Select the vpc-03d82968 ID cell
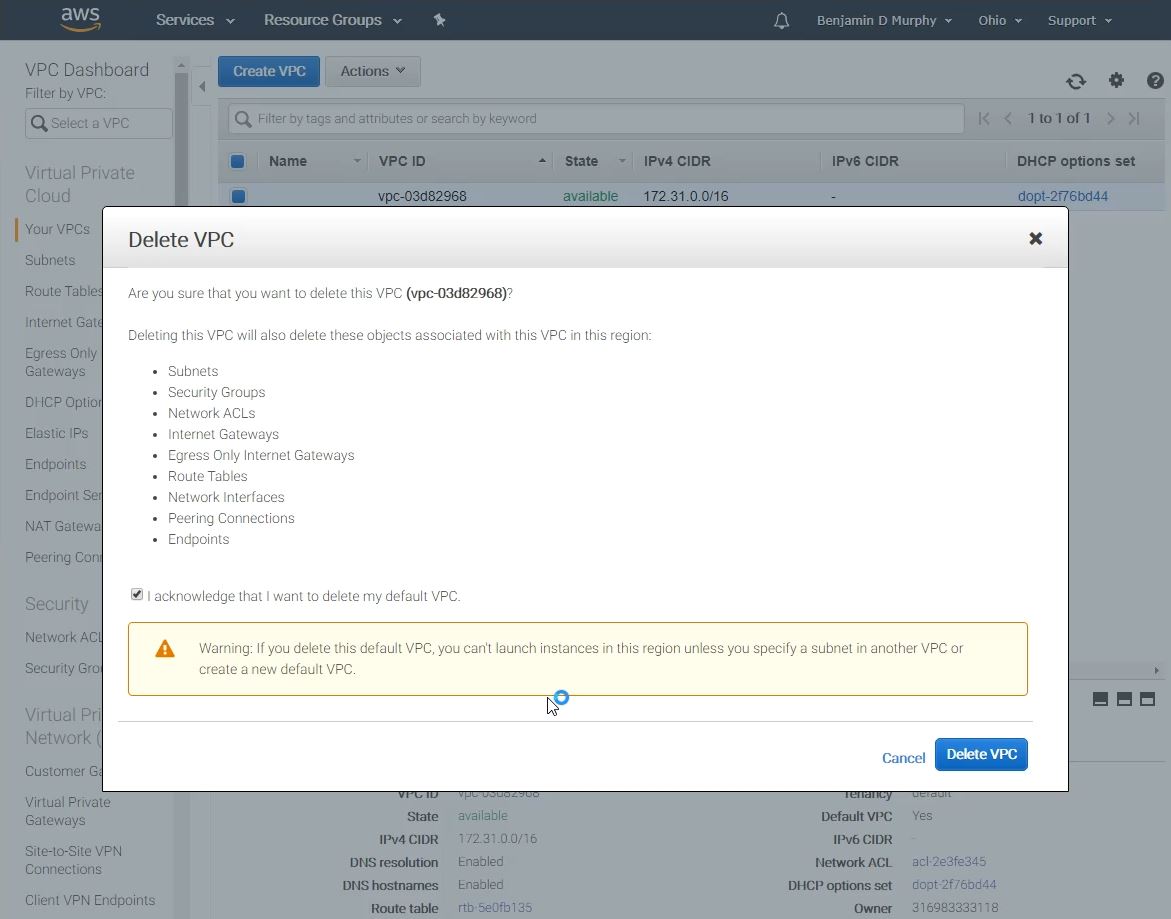The image size is (1171, 919). pyautogui.click(x=422, y=196)
